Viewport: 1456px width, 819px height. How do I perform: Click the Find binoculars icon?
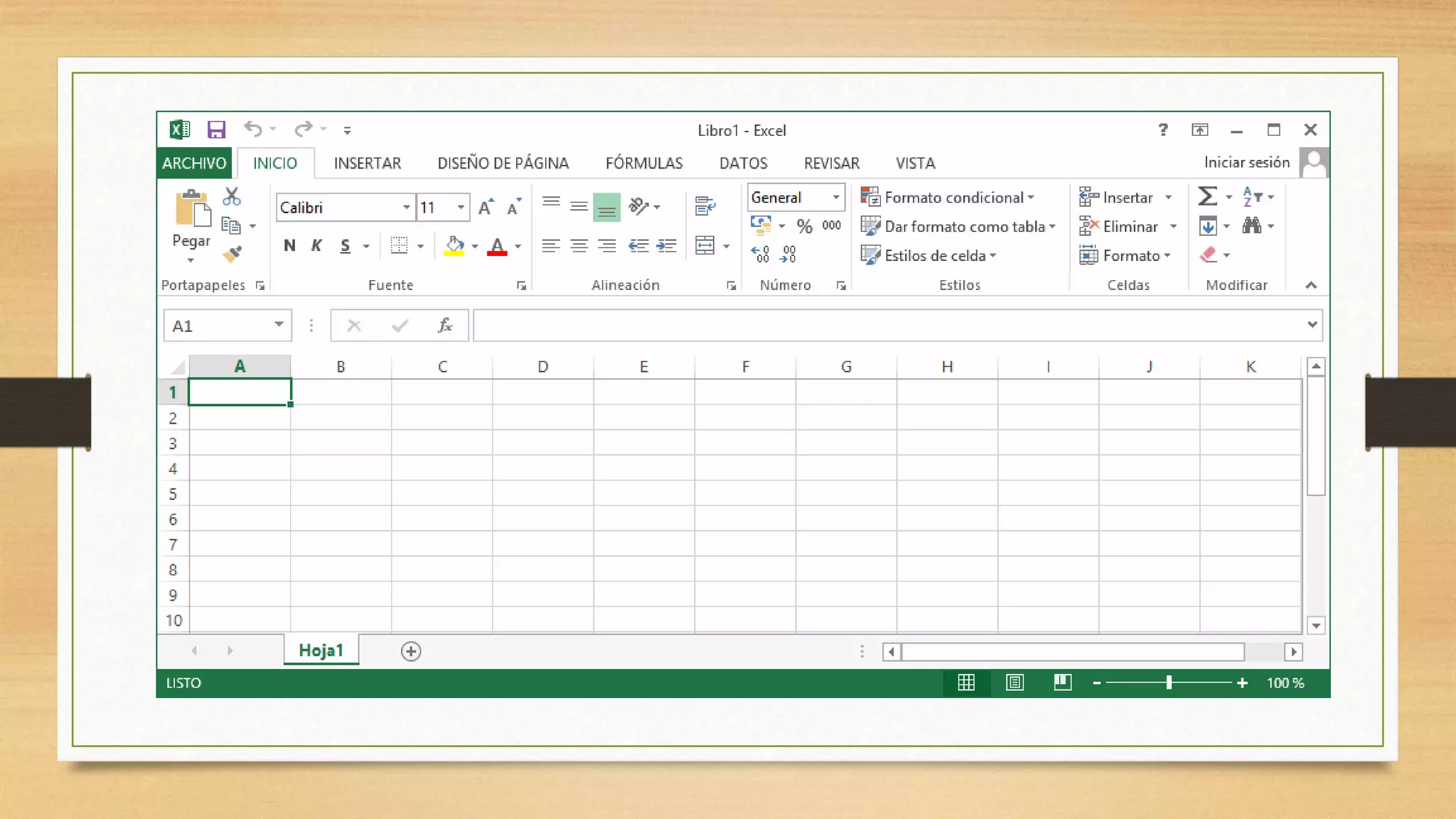point(1251,226)
